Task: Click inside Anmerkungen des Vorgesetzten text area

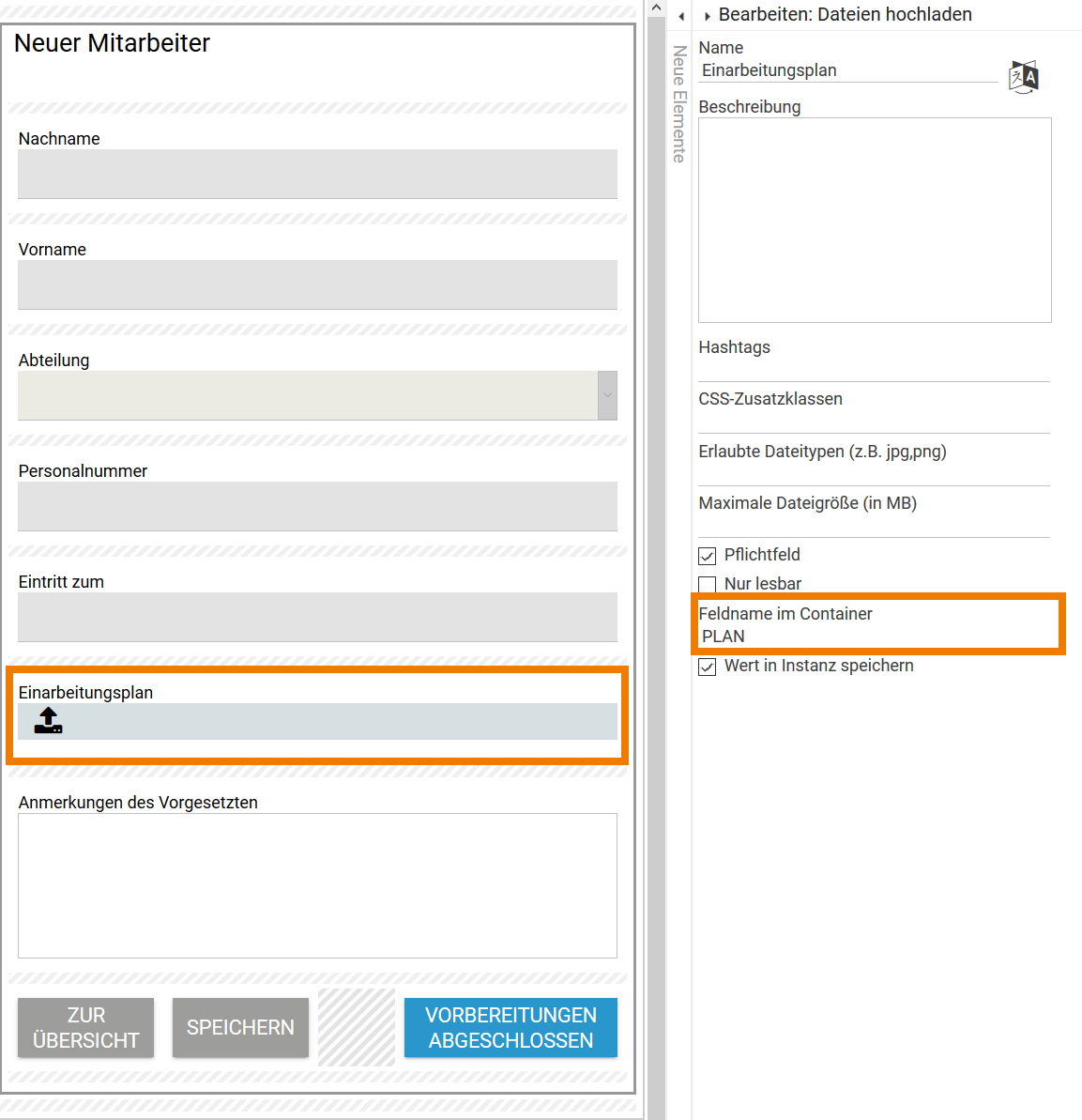Action: (317, 885)
